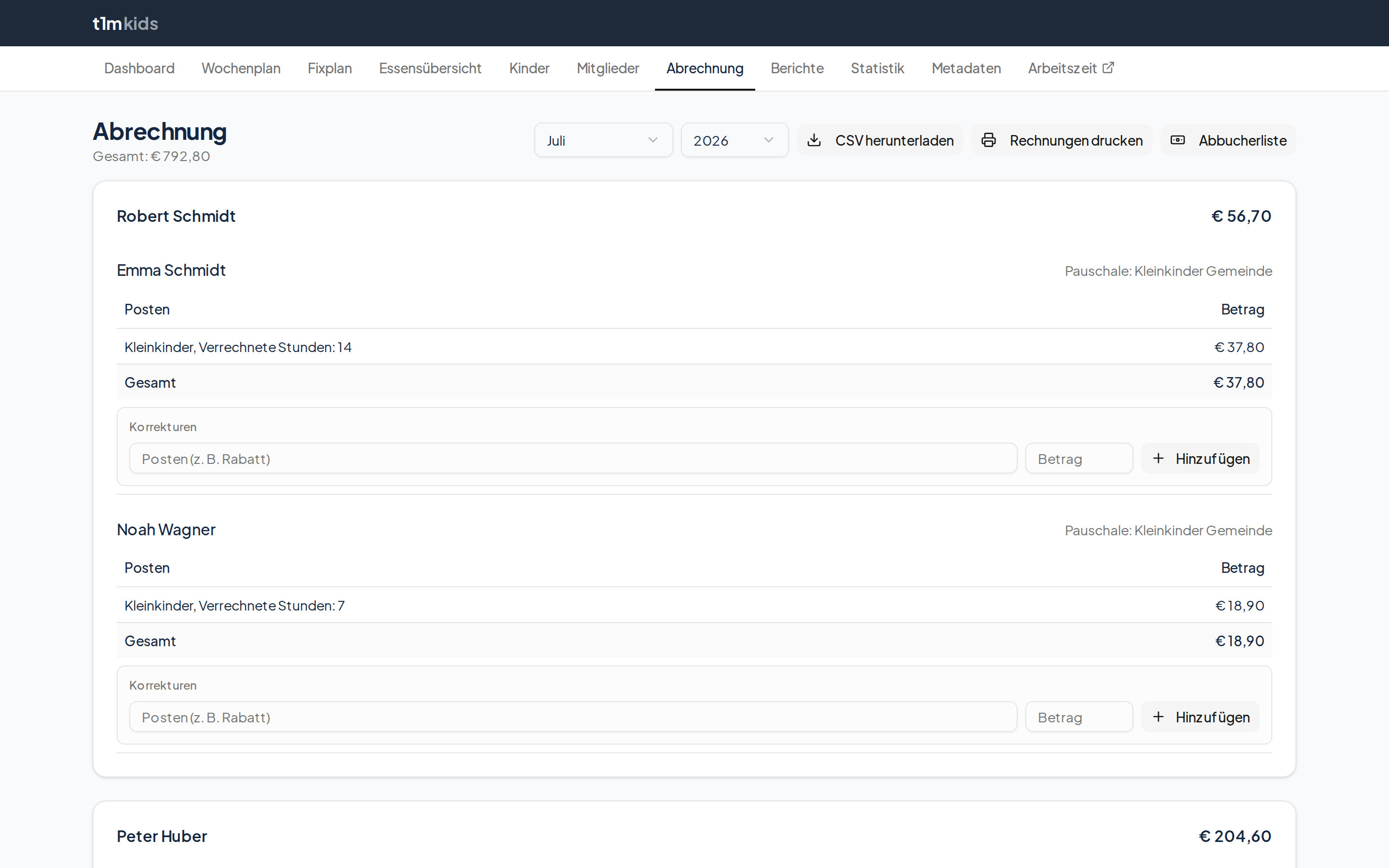Click the external-link icon beside Arbeitszeit

1108,68
